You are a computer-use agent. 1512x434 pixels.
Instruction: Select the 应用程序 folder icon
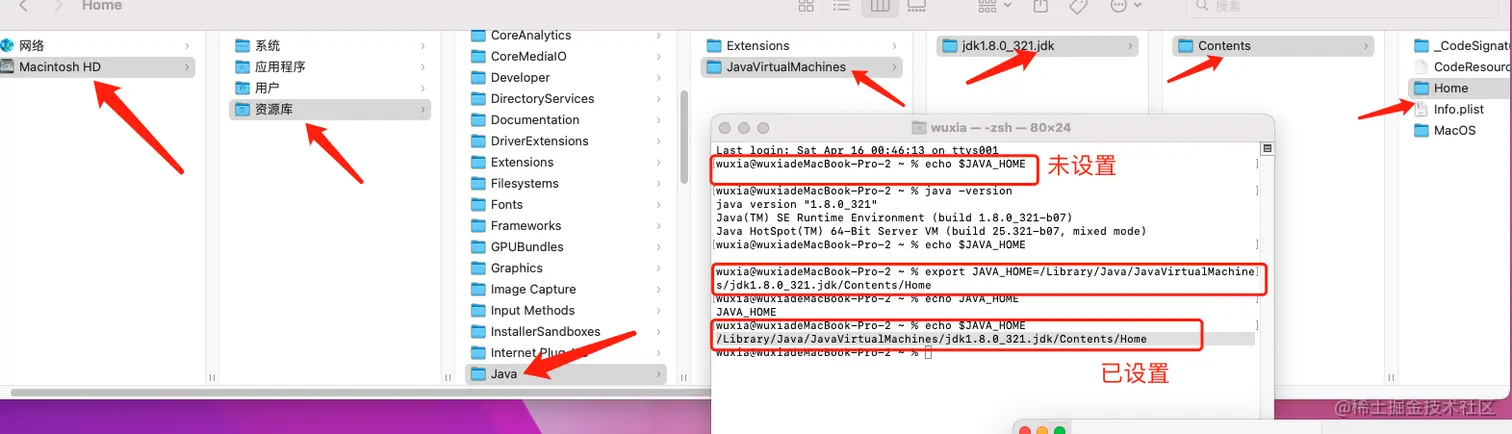coord(242,67)
